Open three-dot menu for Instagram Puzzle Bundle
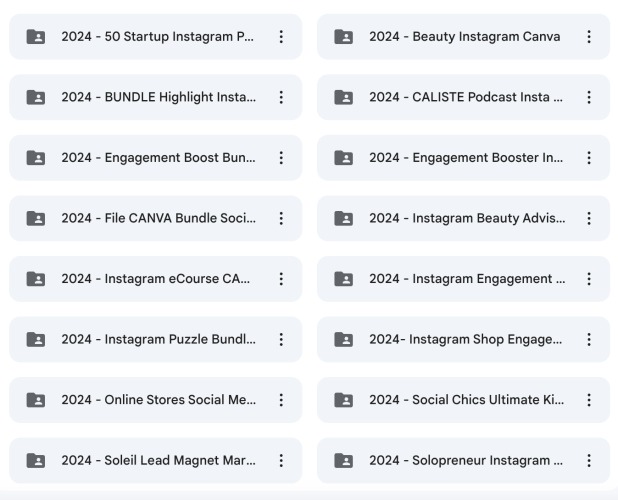 [x=281, y=339]
